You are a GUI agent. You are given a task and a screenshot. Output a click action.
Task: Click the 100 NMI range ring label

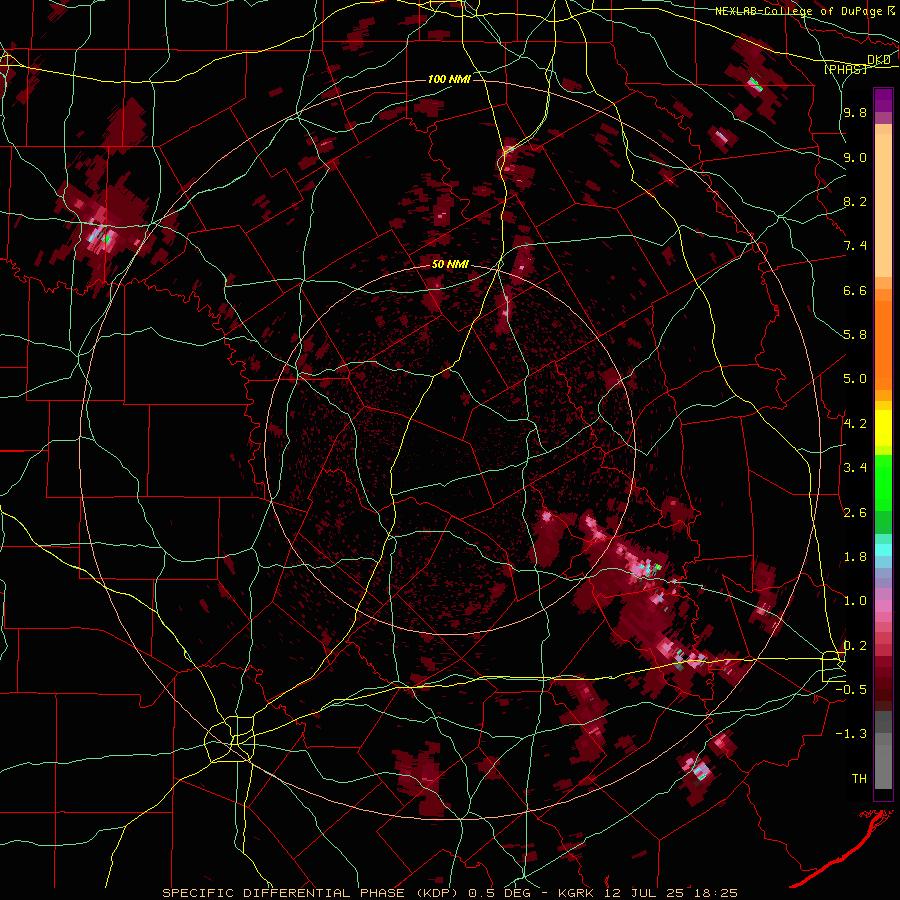coord(449,79)
